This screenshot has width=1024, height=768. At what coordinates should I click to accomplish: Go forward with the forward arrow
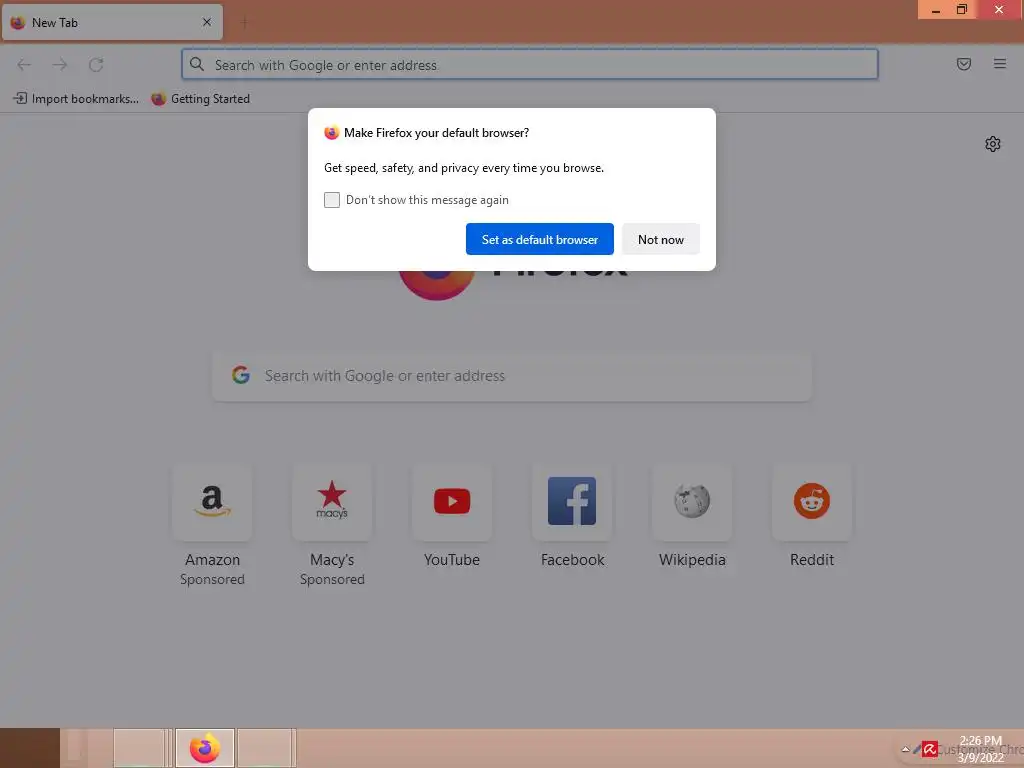click(60, 65)
